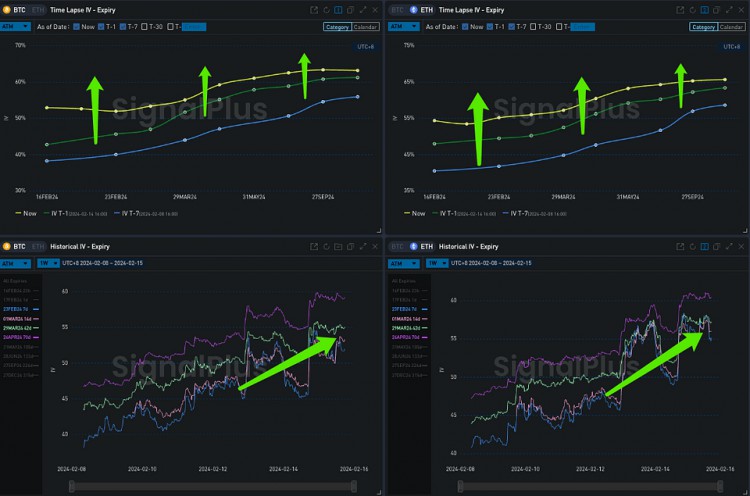Image resolution: width=750 pixels, height=496 pixels.
Task: Switch to Calendar view in ETH Time Lapse panel
Action: click(x=731, y=27)
